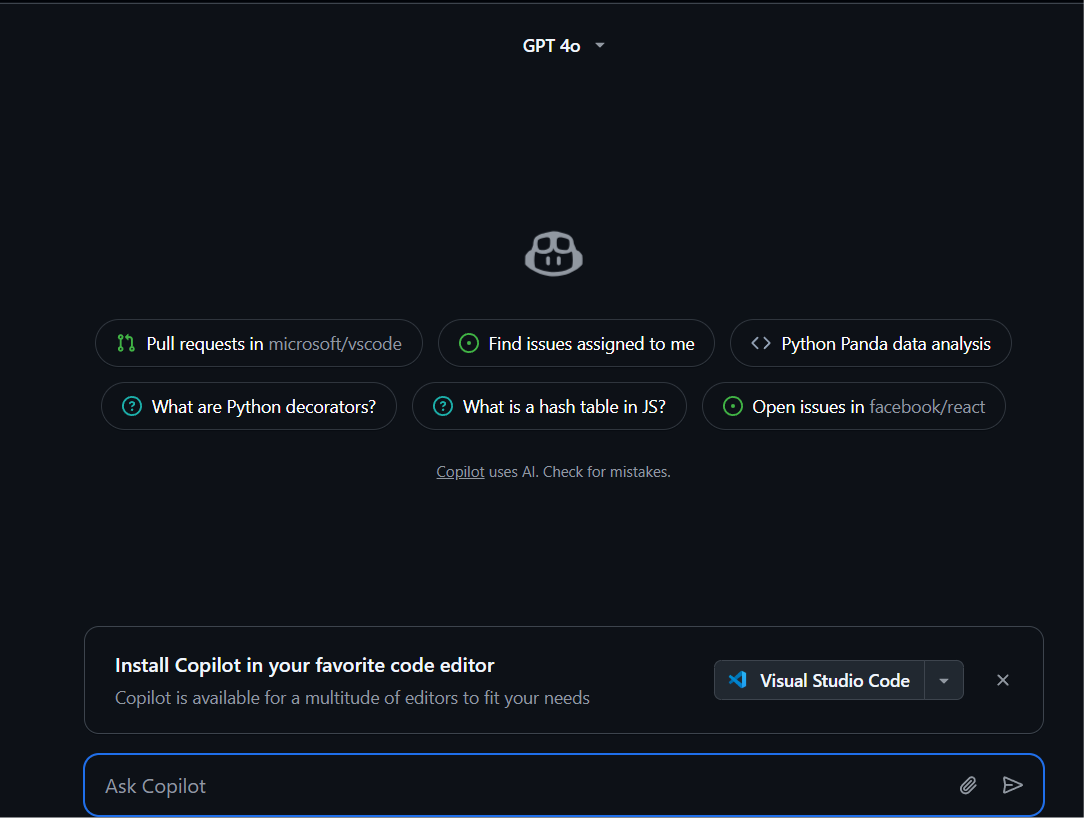Select Find issues assigned to me suggestion
This screenshot has height=818, width=1084.
[x=576, y=344]
